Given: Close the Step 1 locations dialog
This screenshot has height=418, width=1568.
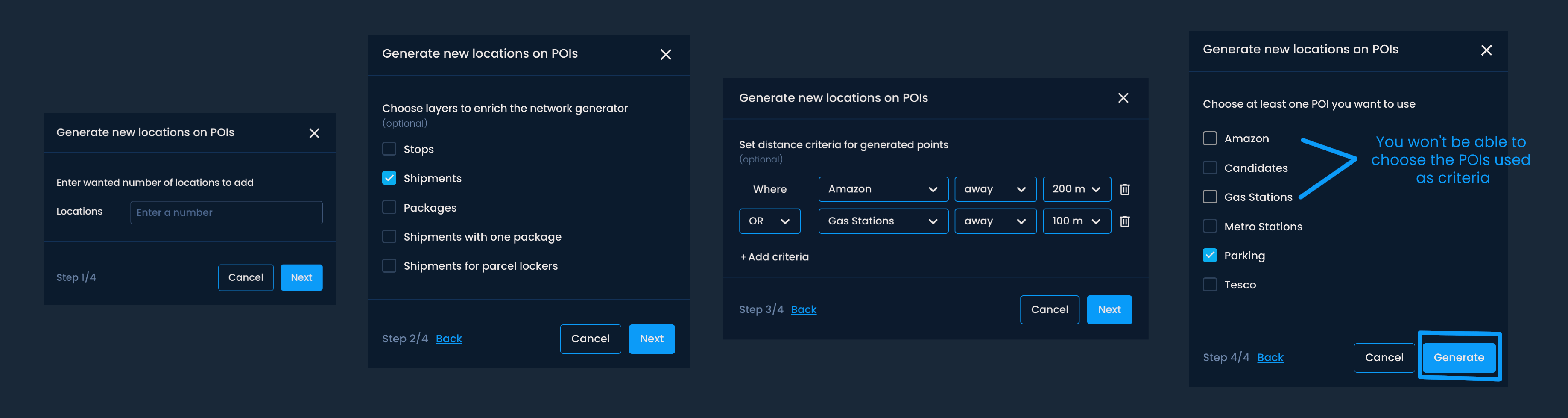Looking at the screenshot, I should (314, 133).
